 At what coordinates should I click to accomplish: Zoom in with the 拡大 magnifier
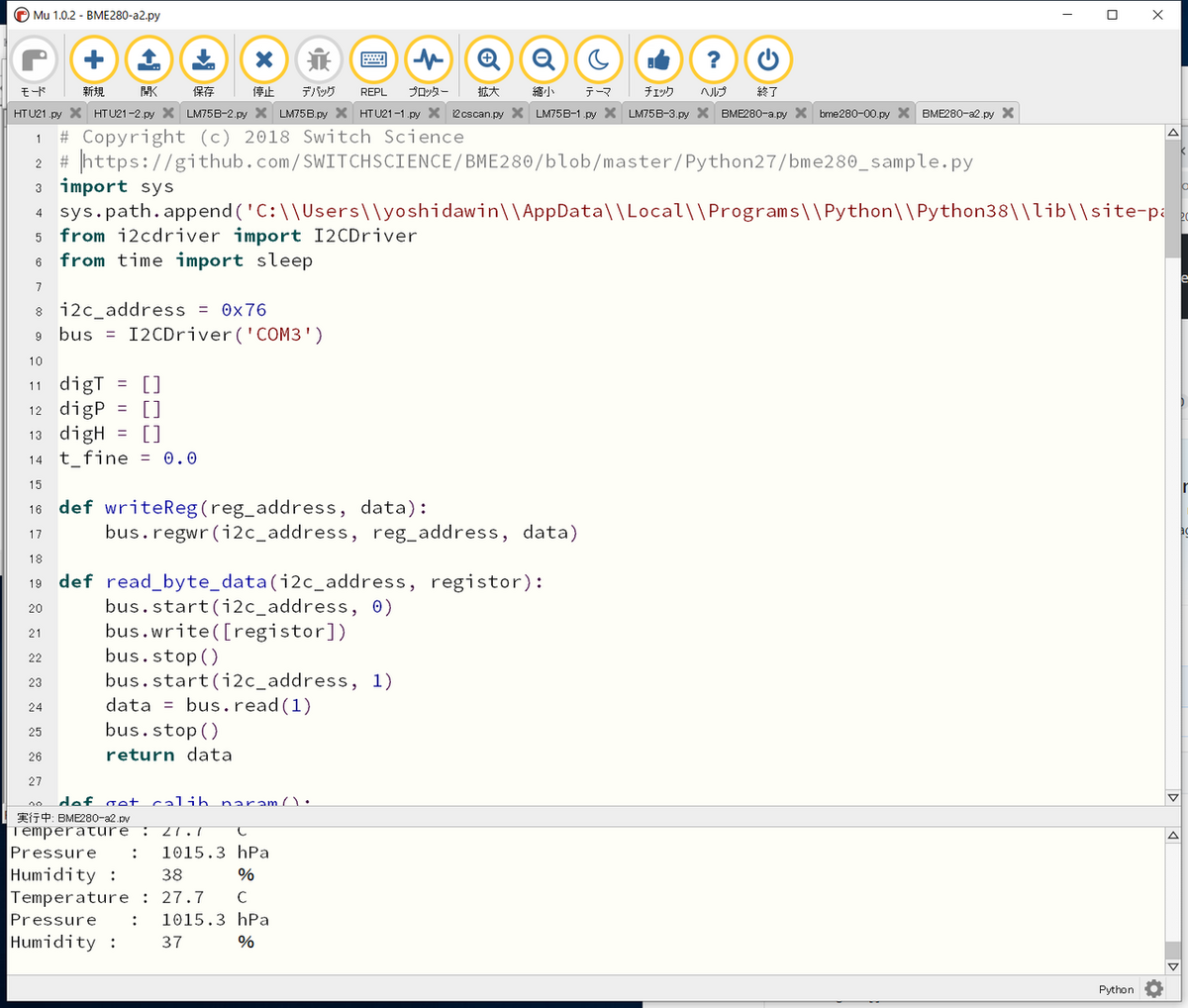click(489, 61)
